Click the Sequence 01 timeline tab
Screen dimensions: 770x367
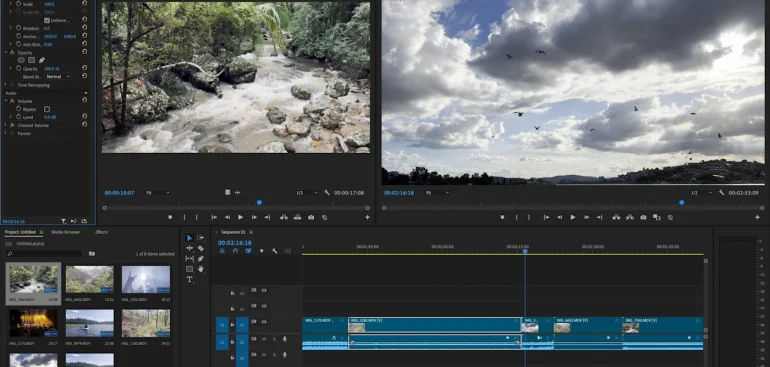233,232
